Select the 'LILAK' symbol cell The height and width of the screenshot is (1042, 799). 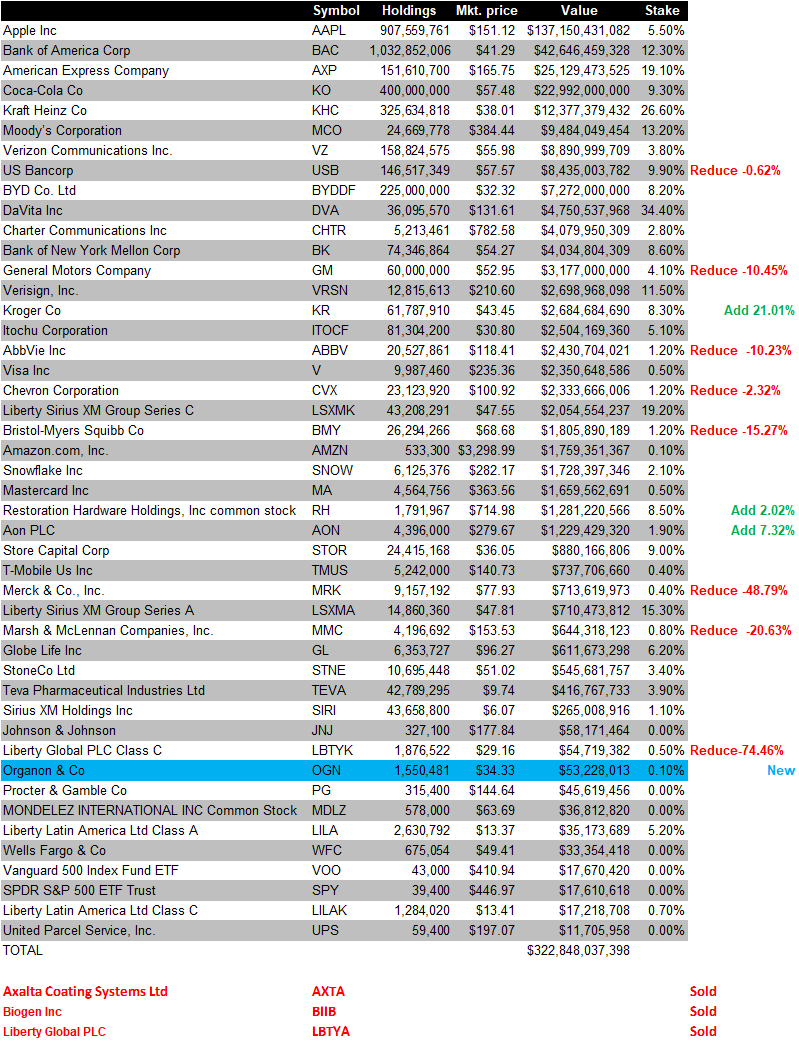click(x=330, y=910)
